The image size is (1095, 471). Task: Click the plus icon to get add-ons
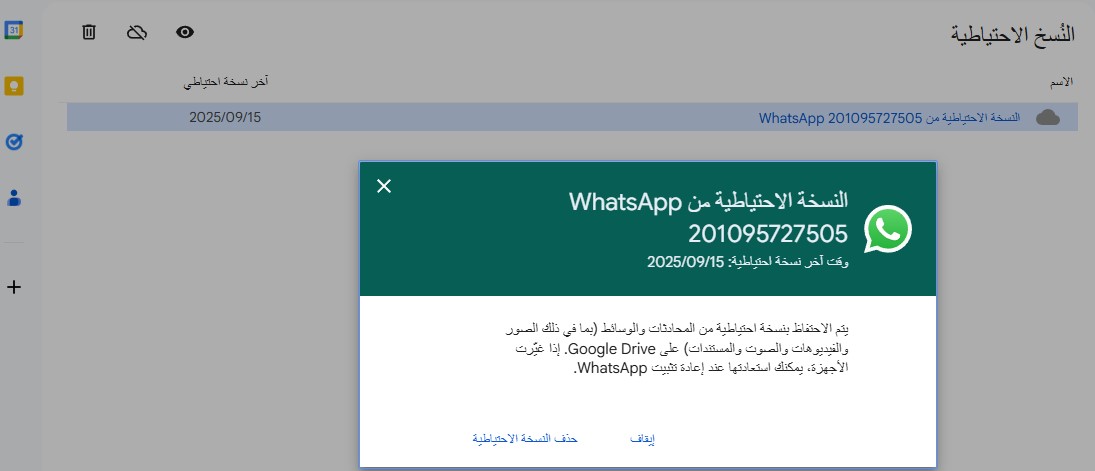click(x=14, y=288)
